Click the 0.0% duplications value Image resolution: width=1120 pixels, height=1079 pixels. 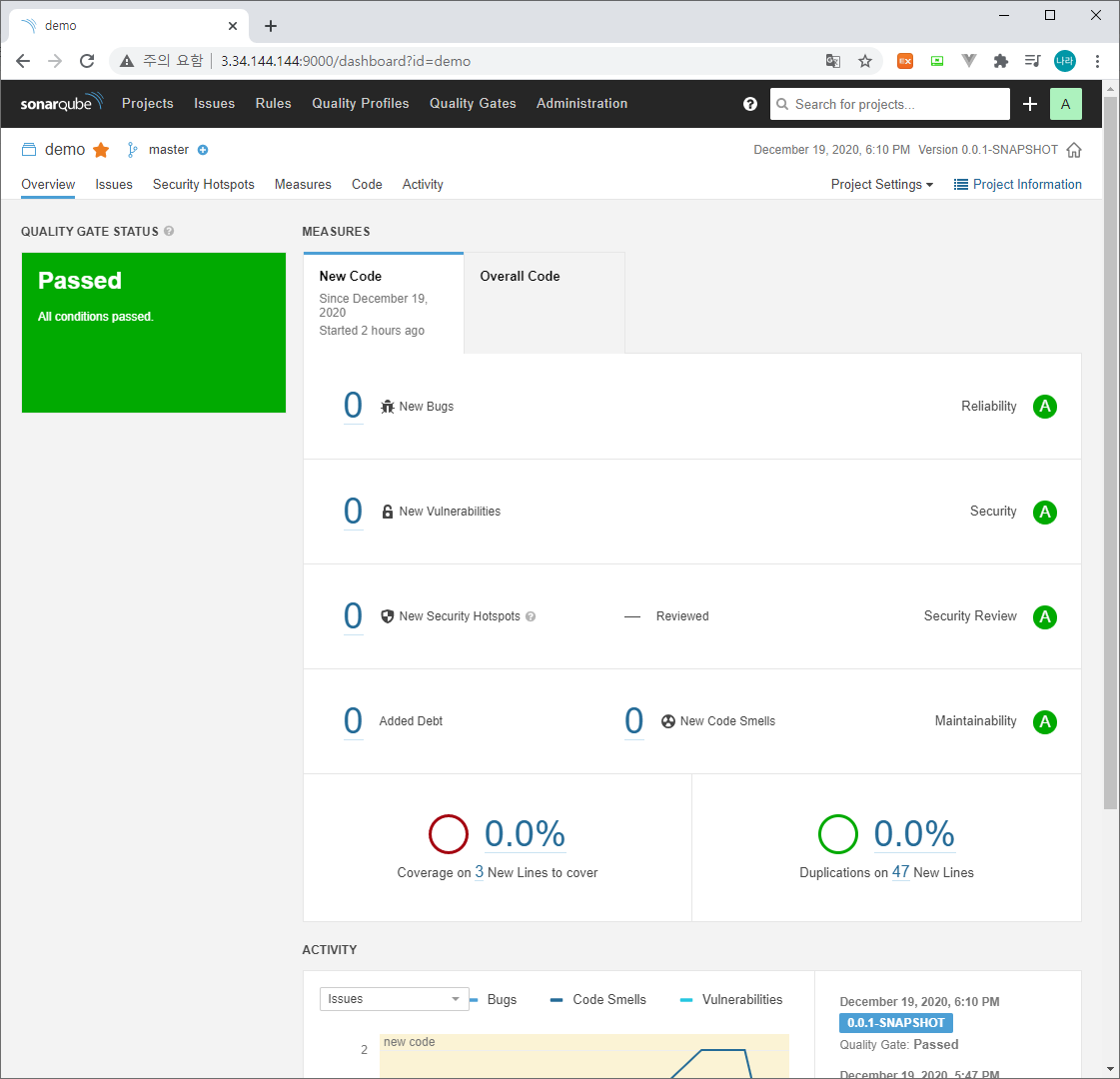914,834
